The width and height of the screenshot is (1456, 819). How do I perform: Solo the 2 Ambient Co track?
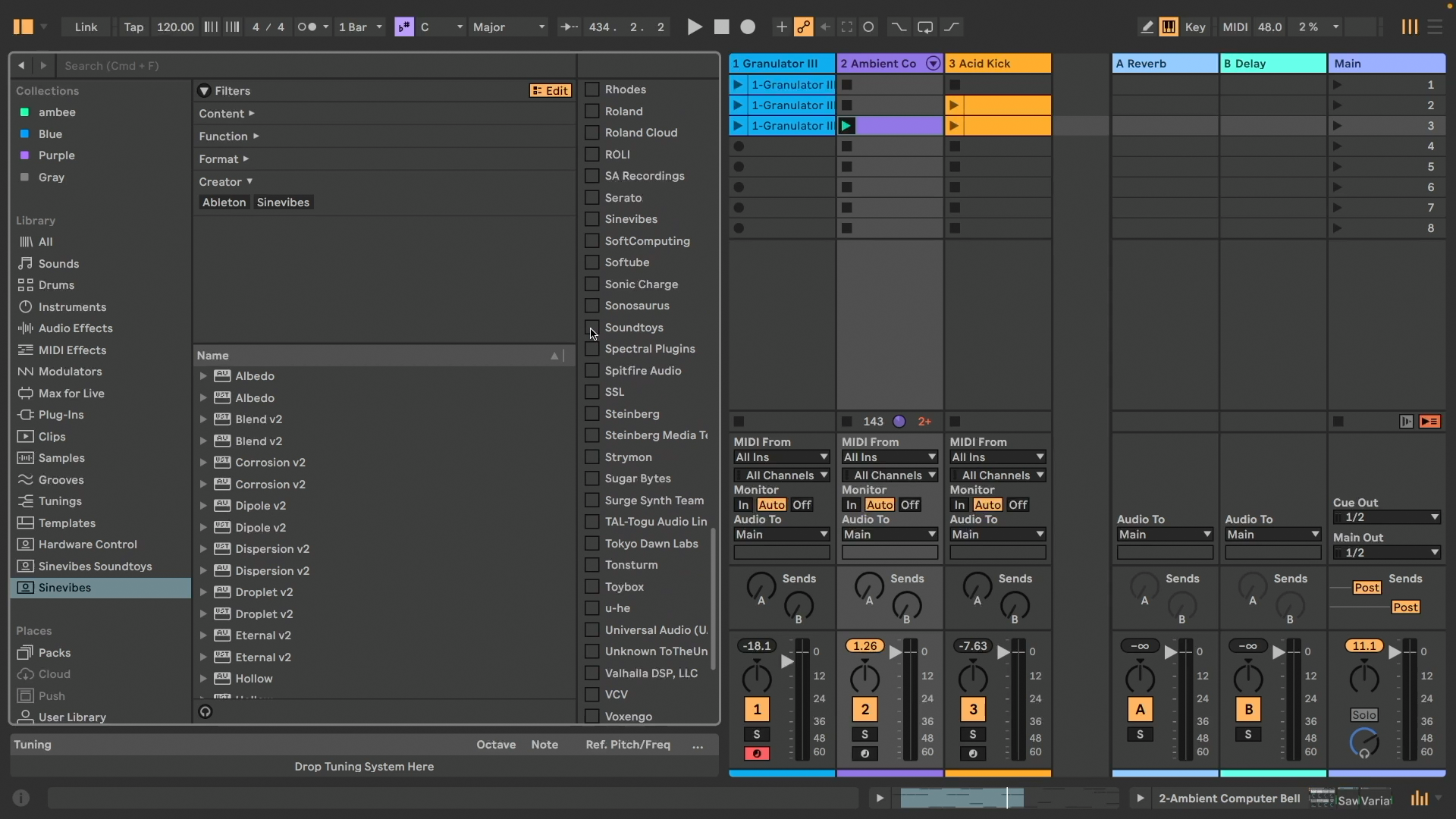point(864,734)
